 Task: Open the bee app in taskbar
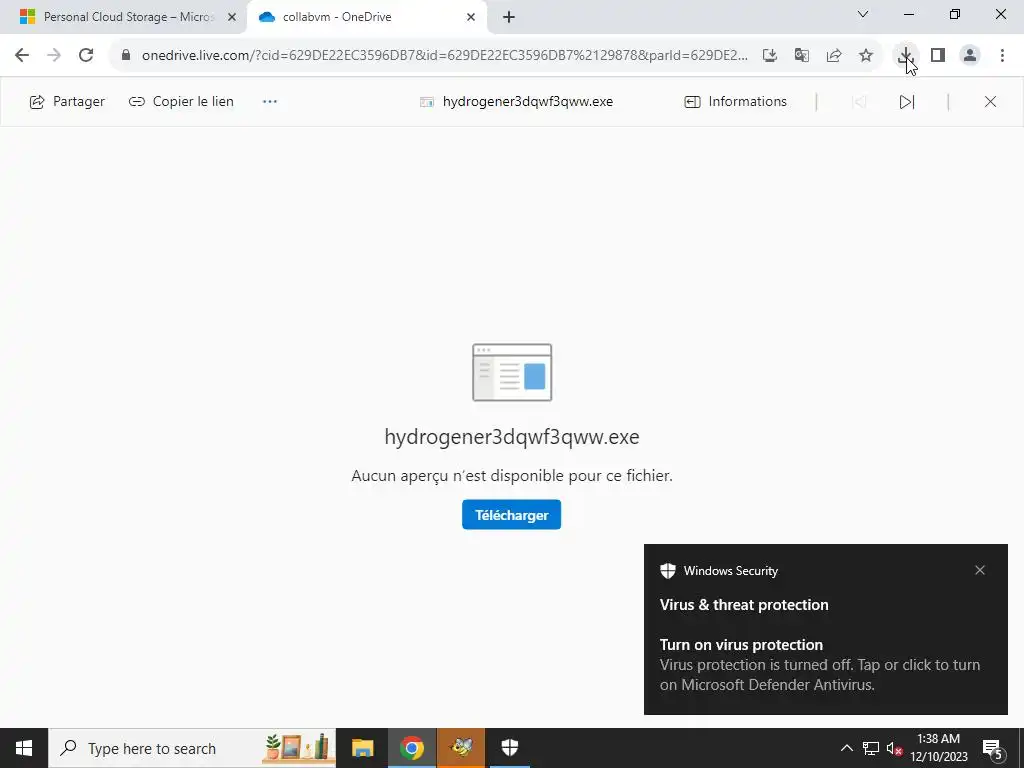[461, 748]
